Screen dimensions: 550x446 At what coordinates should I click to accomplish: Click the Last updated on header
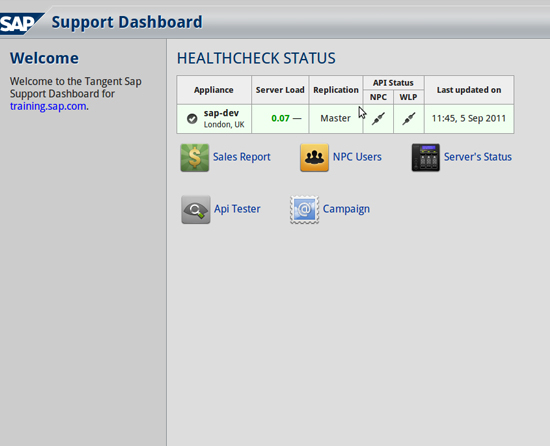[469, 90]
